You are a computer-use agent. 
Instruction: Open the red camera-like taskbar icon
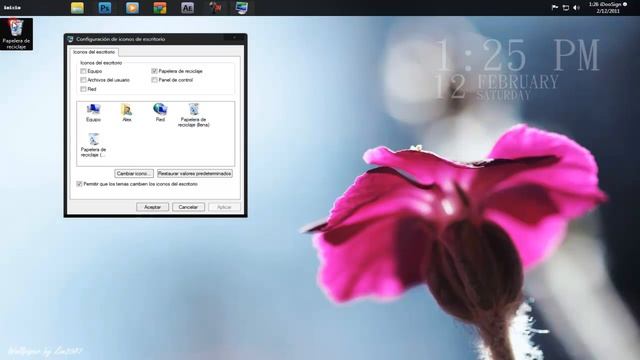point(215,8)
